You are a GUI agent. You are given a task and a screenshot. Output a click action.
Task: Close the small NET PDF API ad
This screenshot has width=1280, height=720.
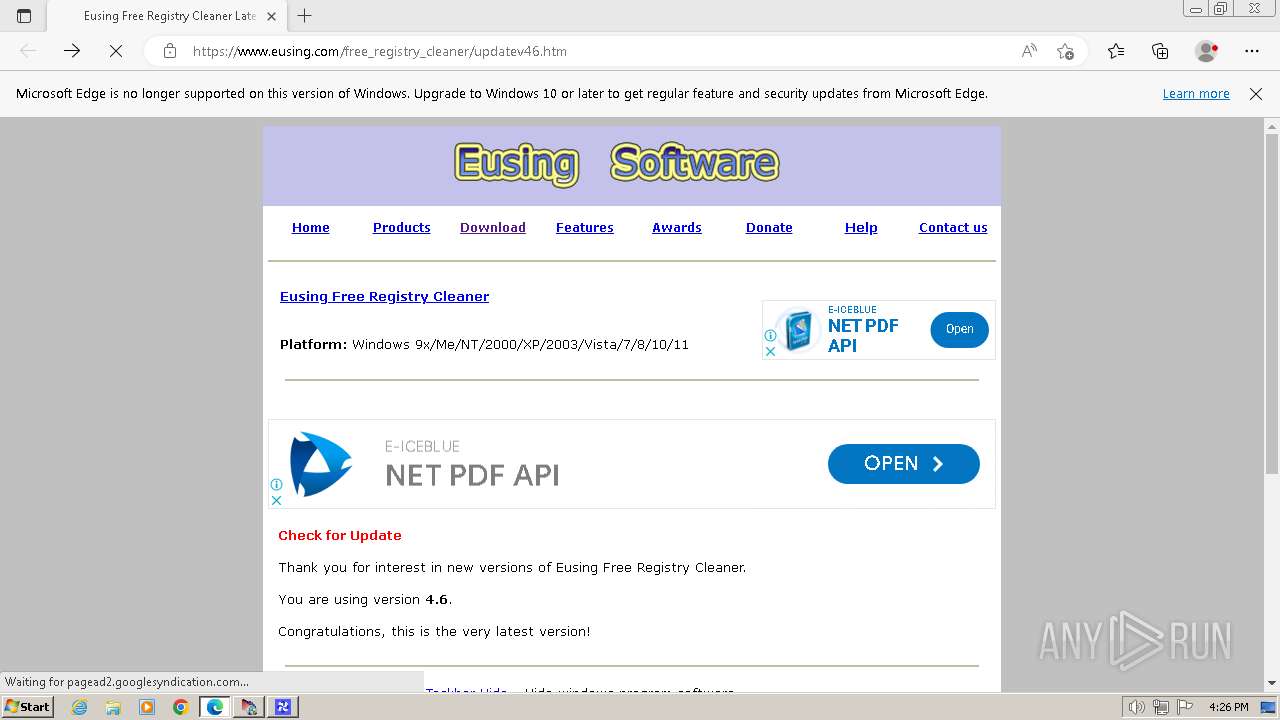point(770,351)
